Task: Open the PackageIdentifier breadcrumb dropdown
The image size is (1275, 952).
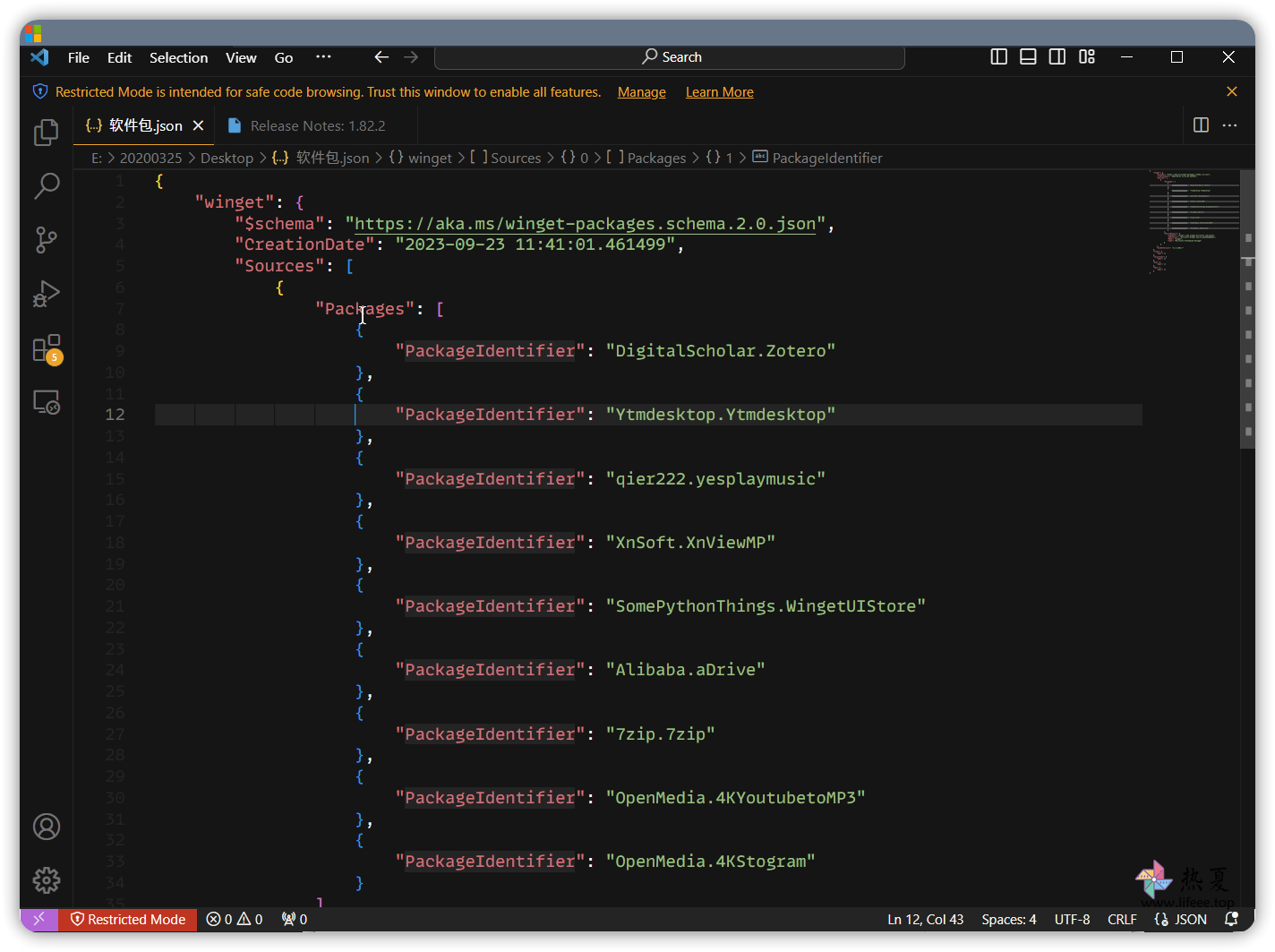Action: [x=817, y=158]
